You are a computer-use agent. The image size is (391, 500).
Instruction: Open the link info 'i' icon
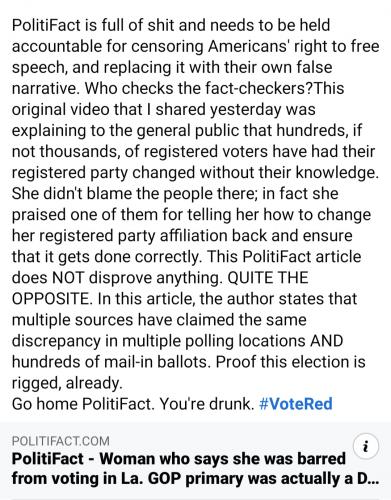tap(366, 446)
